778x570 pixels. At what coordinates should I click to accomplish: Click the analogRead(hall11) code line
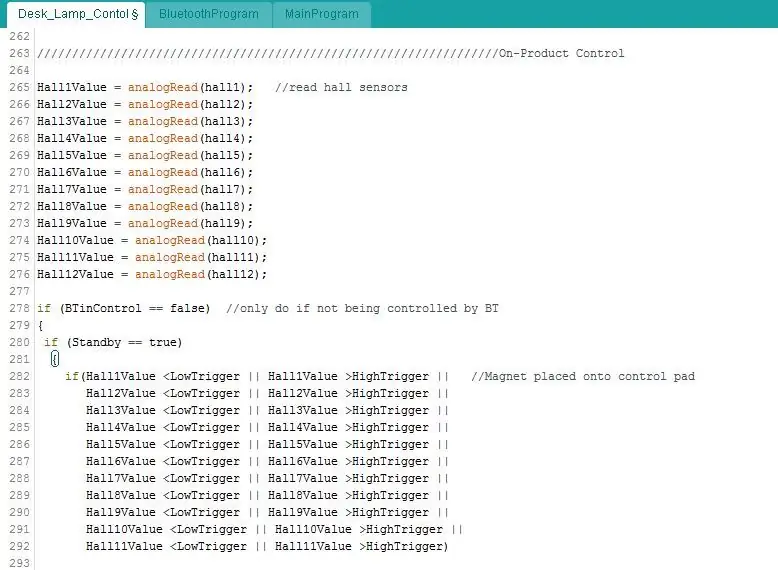coord(152,257)
